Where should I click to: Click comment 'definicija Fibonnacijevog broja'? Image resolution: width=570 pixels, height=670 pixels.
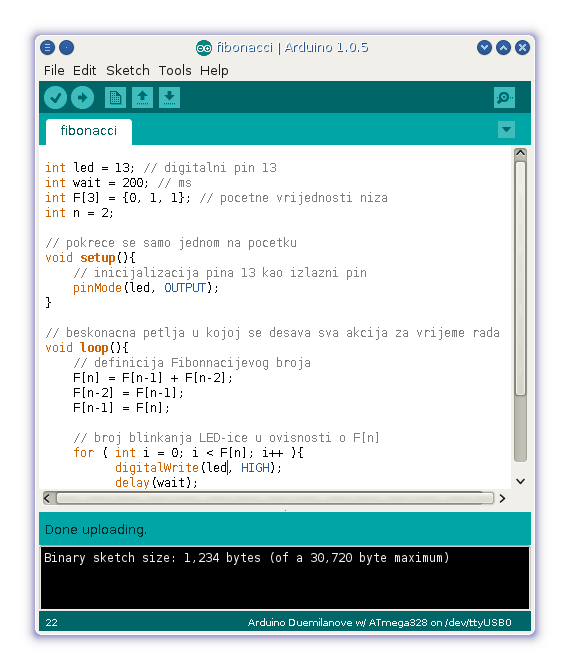pyautogui.click(x=192, y=363)
